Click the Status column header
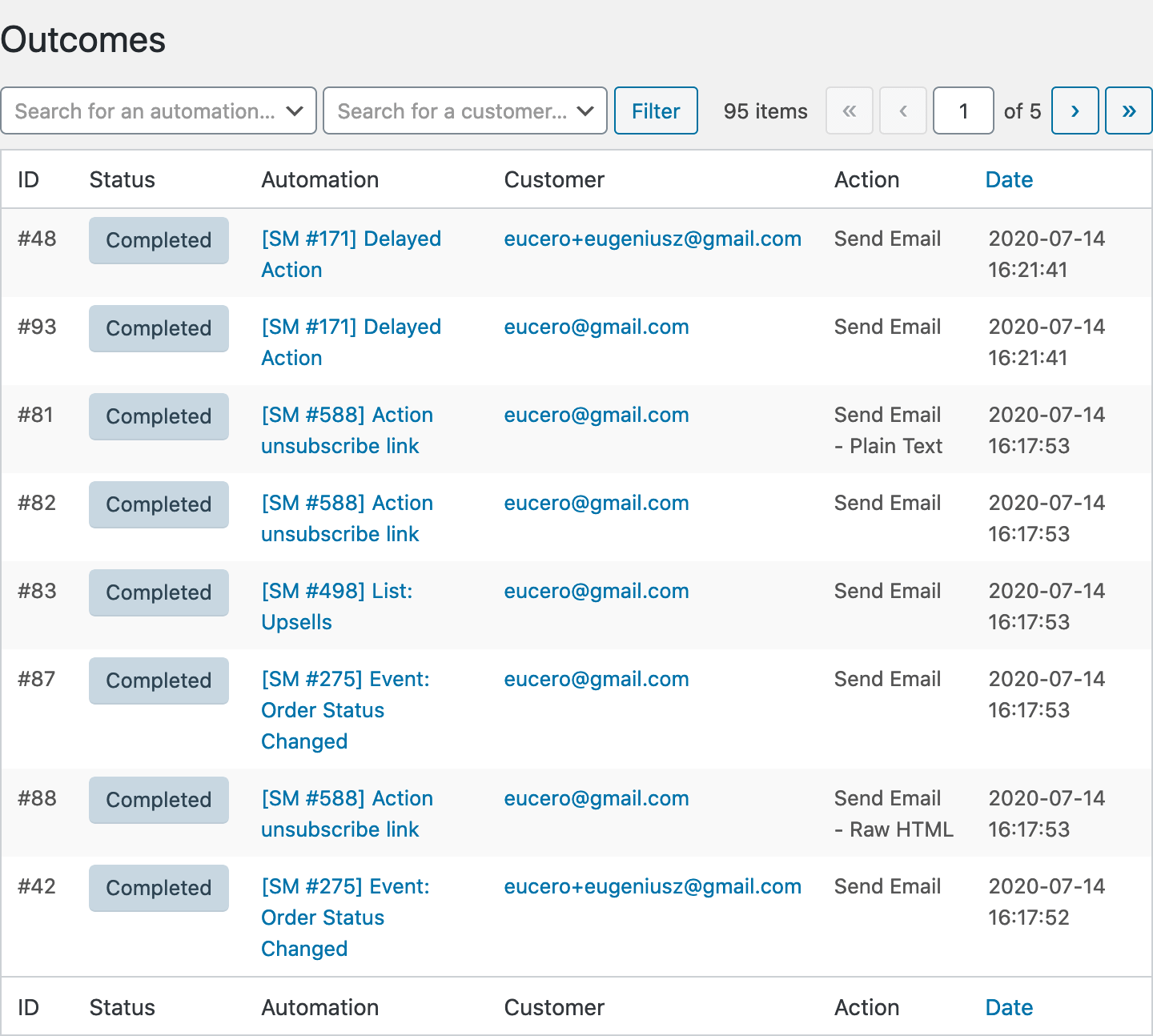 point(122,179)
